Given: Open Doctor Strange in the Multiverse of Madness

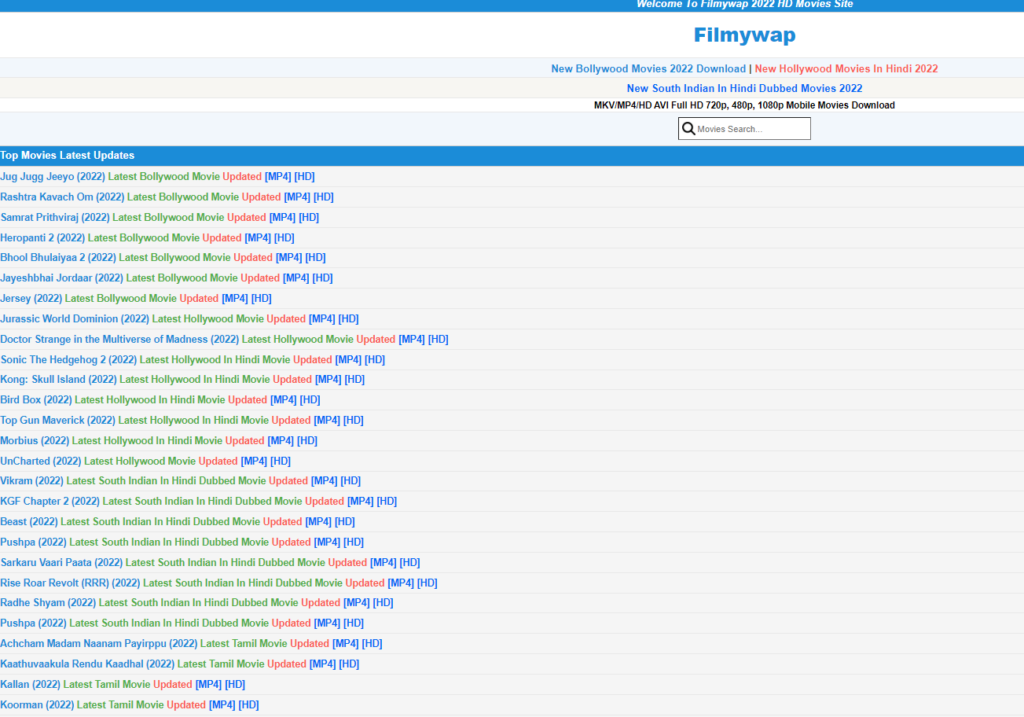Looking at the screenshot, I should point(224,339).
